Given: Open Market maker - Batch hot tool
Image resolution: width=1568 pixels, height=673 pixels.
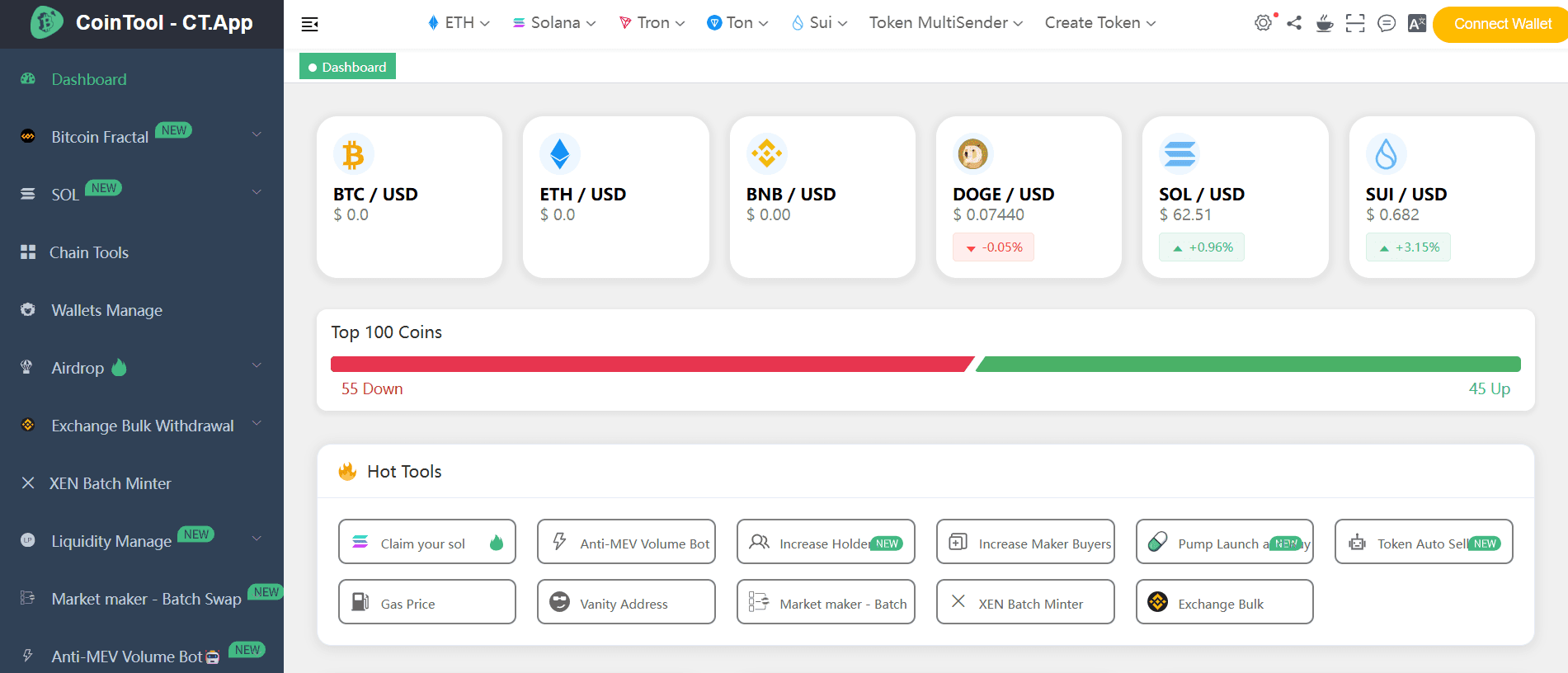Looking at the screenshot, I should (826, 602).
